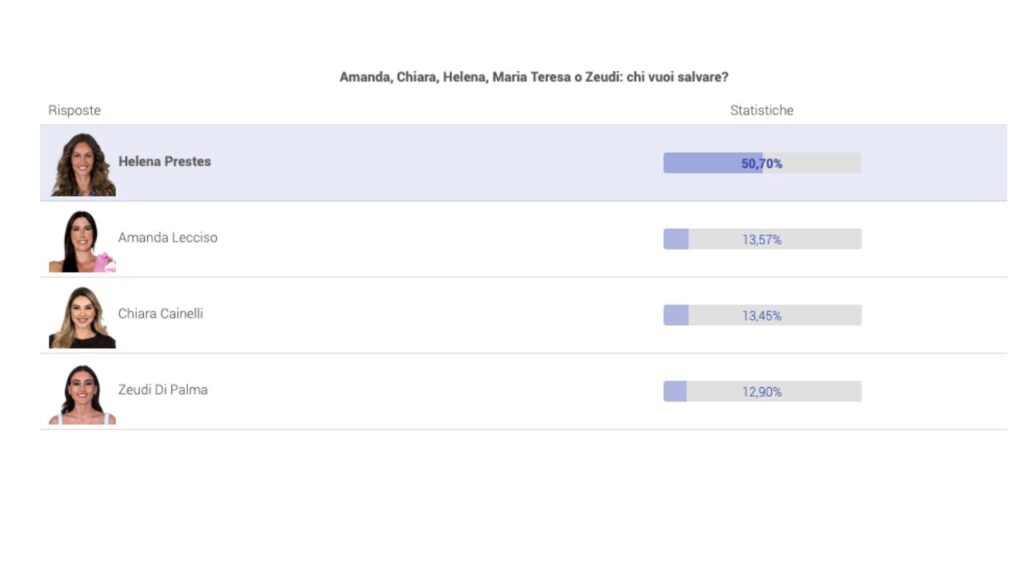Click Amanda Lecciso photo thumbnail
This screenshot has height=576, width=1024.
click(x=82, y=240)
